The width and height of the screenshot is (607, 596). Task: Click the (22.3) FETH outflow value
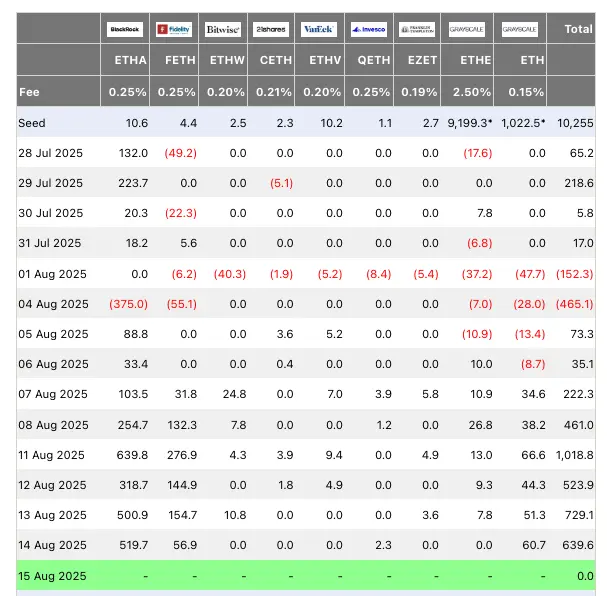(x=181, y=213)
